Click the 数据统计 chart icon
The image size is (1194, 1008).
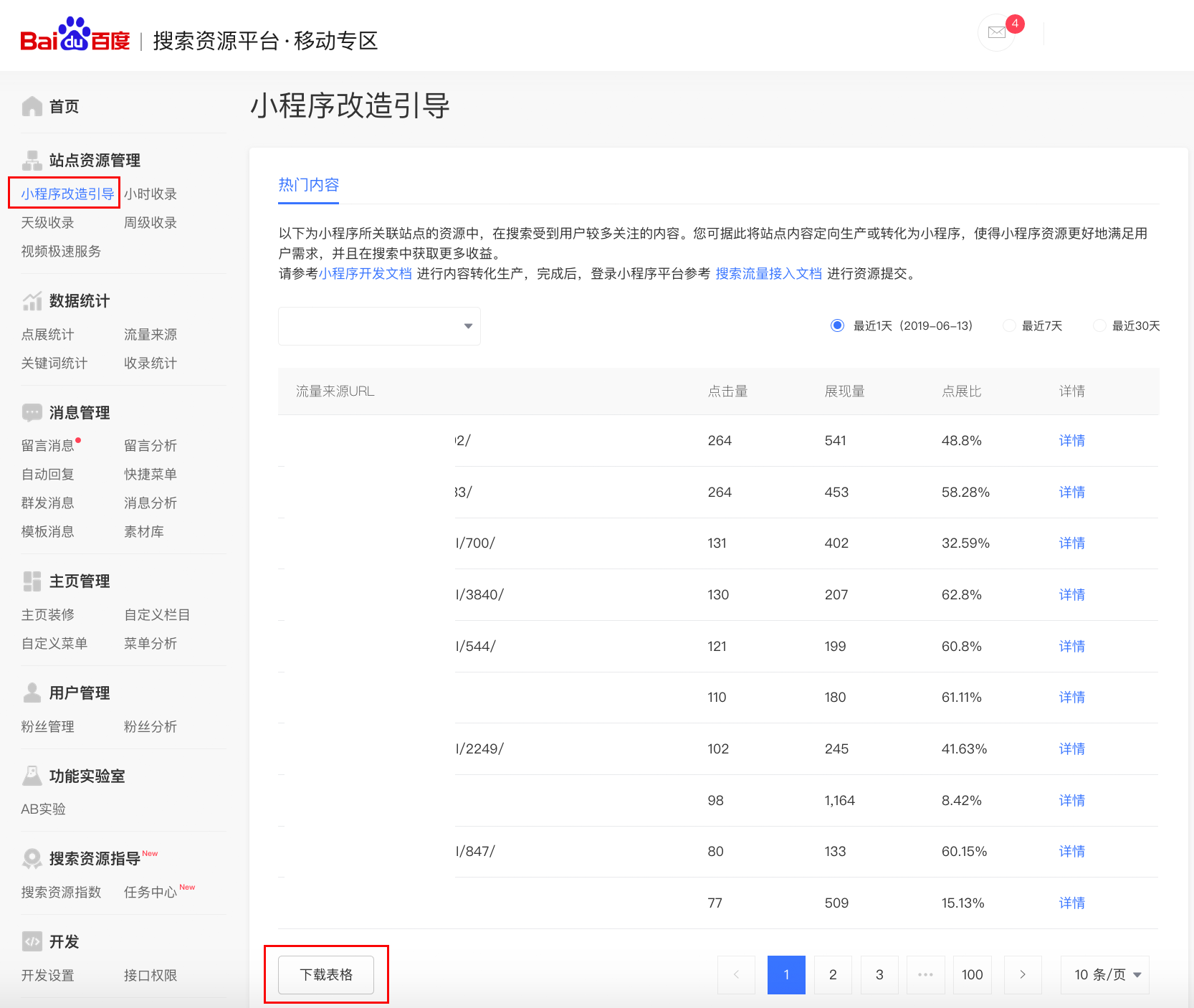pyautogui.click(x=32, y=301)
